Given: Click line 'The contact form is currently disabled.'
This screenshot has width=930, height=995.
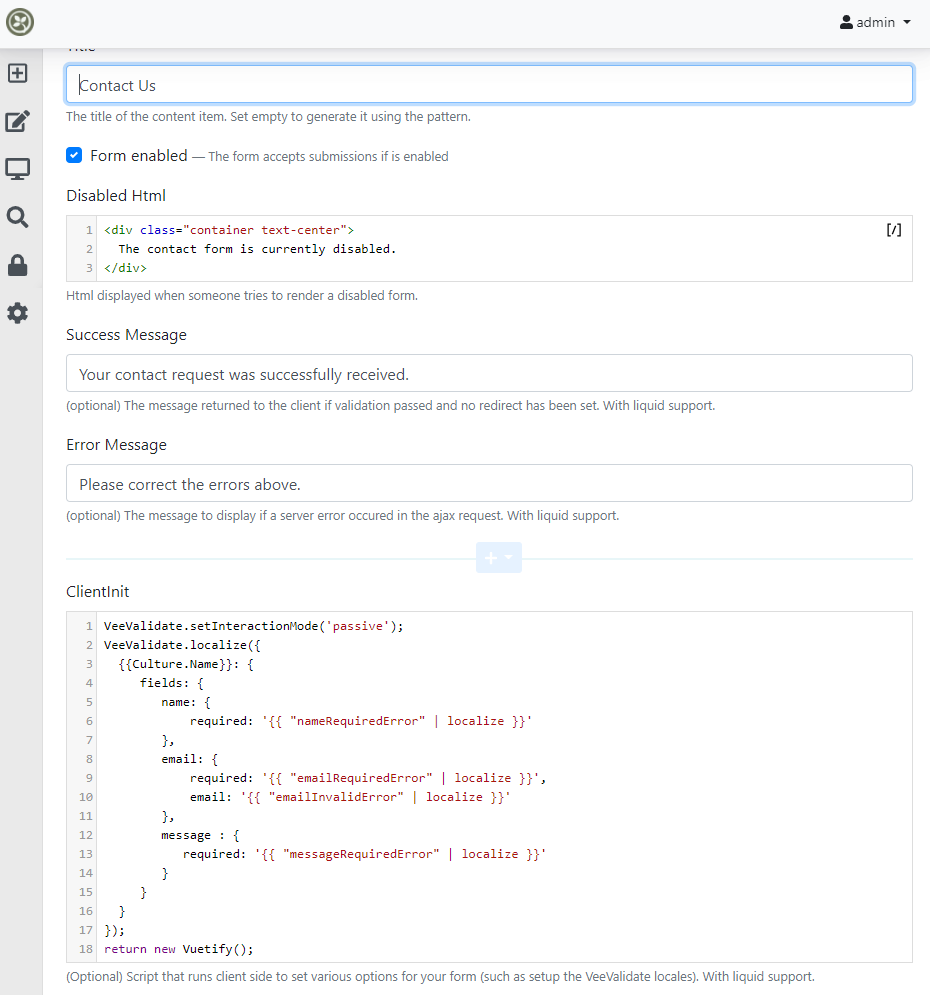Looking at the screenshot, I should click(x=257, y=249).
